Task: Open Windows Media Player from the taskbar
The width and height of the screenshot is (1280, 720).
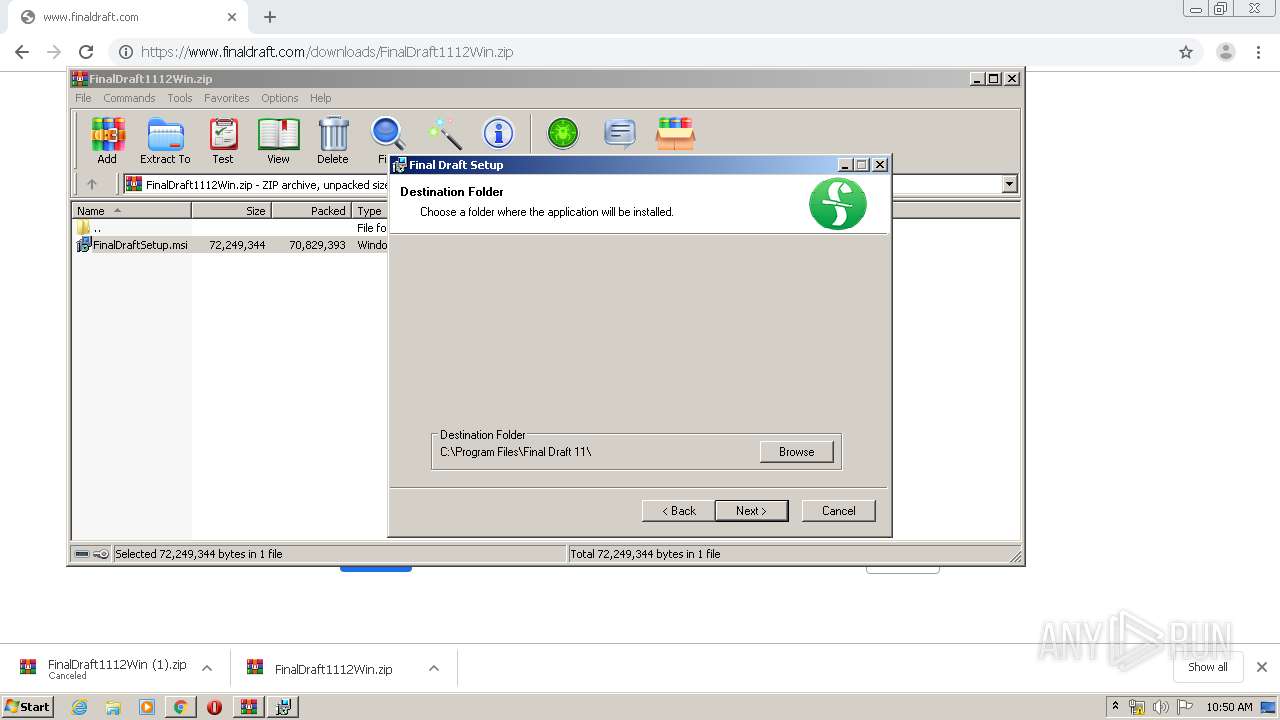Action: [x=147, y=707]
